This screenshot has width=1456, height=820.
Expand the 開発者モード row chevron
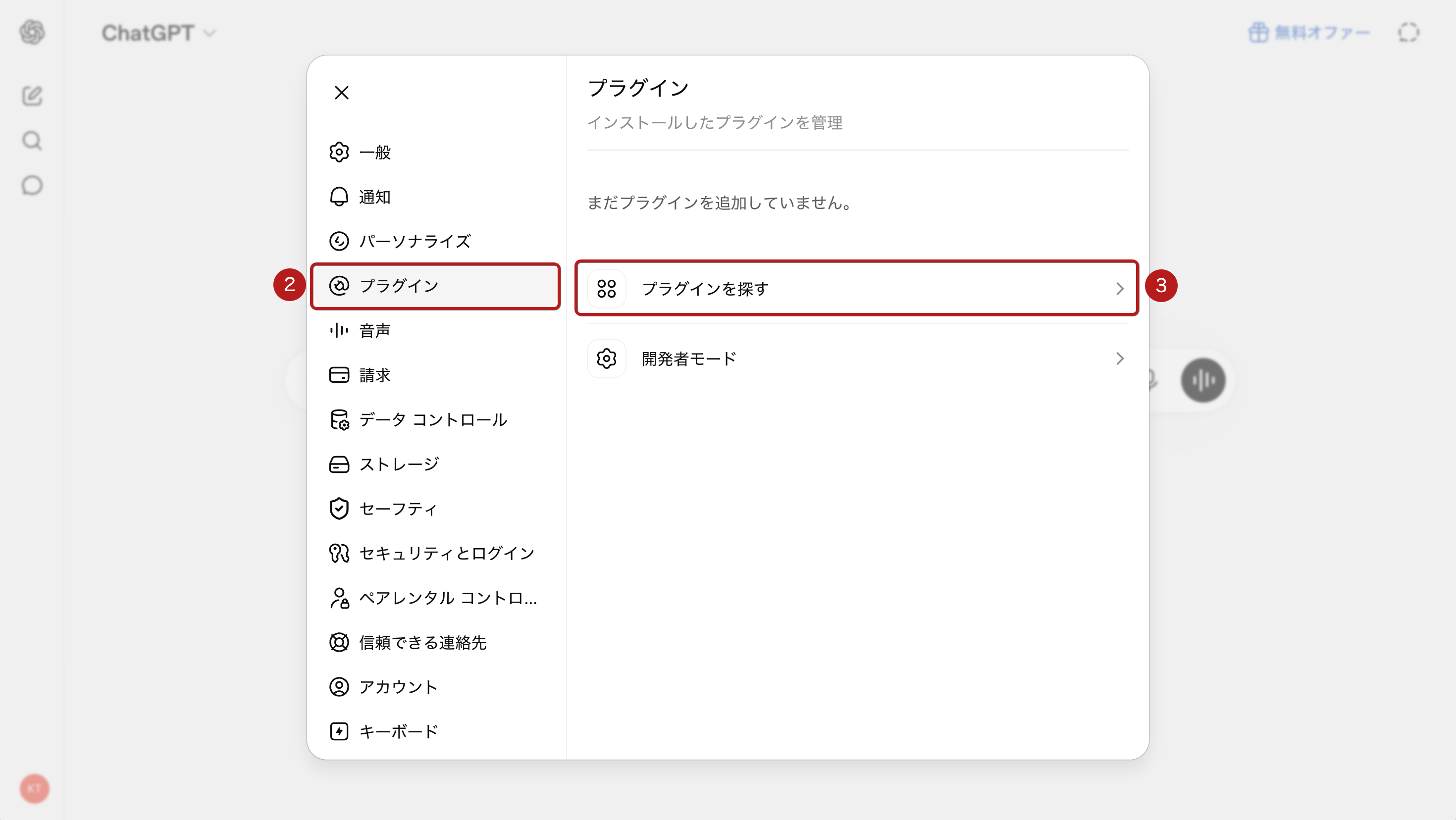[1120, 359]
